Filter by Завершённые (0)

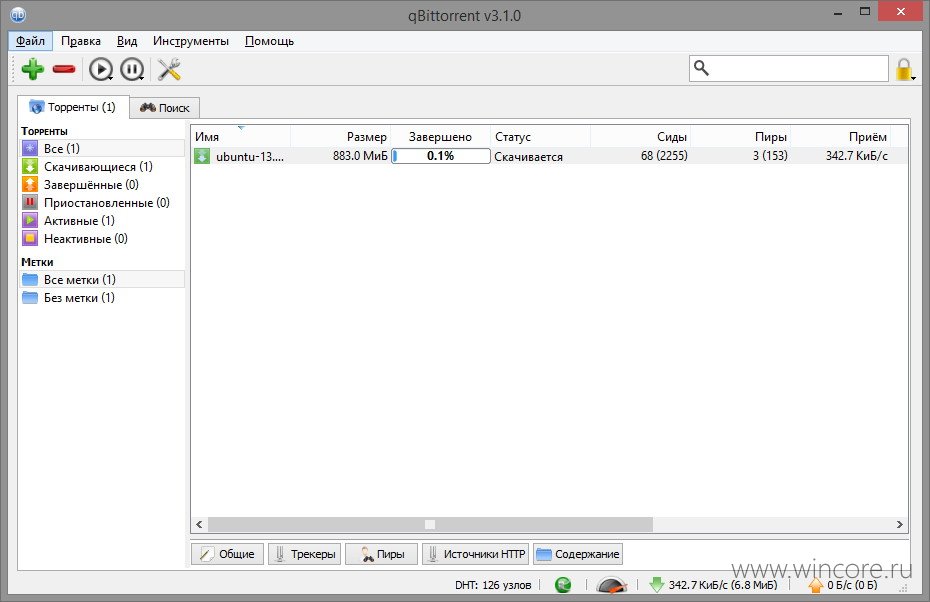[x=102, y=184]
